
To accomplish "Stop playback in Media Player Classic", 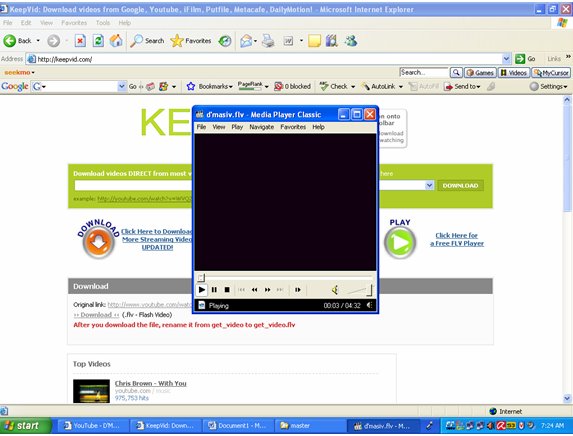I will pyautogui.click(x=227, y=290).
